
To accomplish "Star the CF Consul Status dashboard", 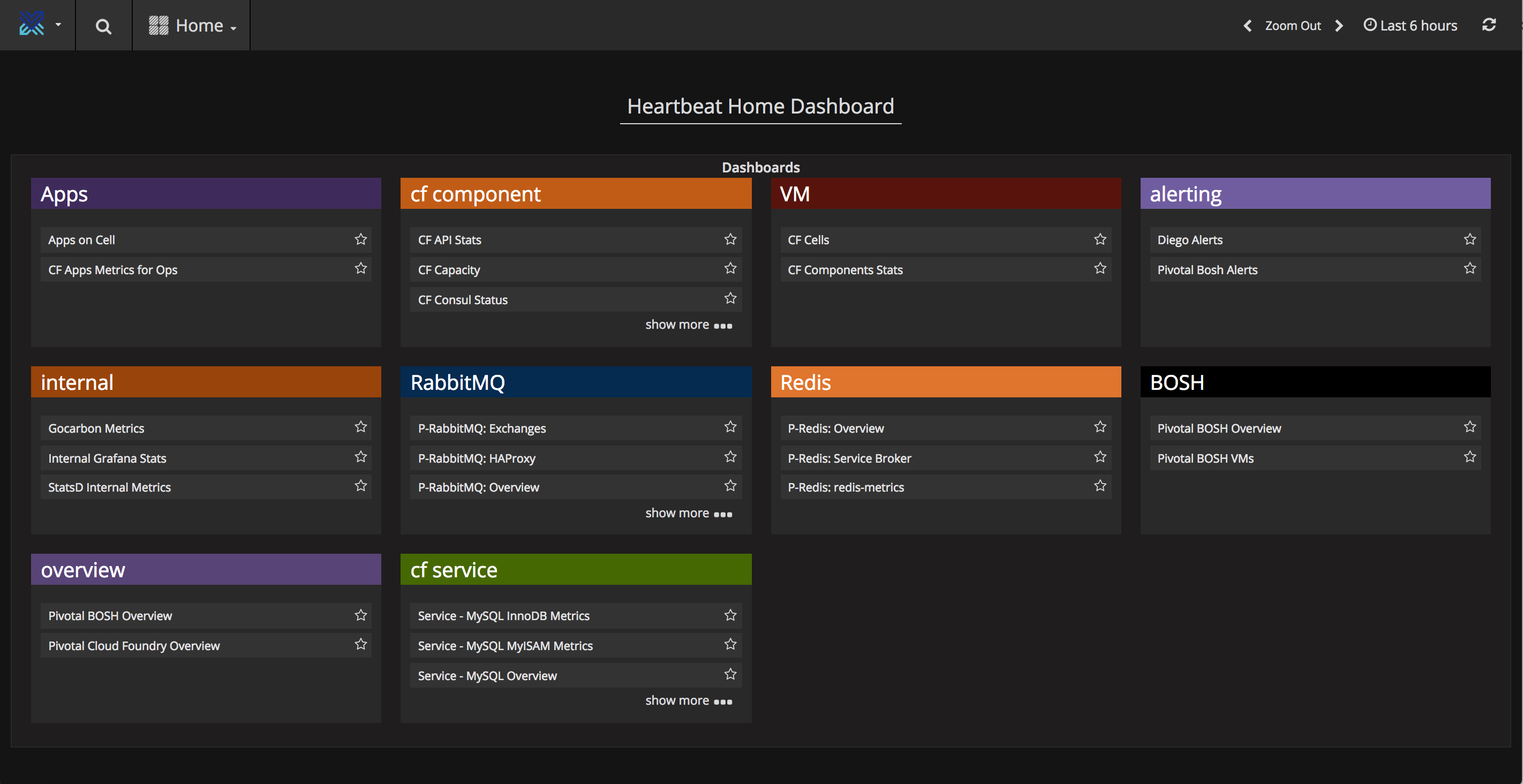I will coord(731,298).
